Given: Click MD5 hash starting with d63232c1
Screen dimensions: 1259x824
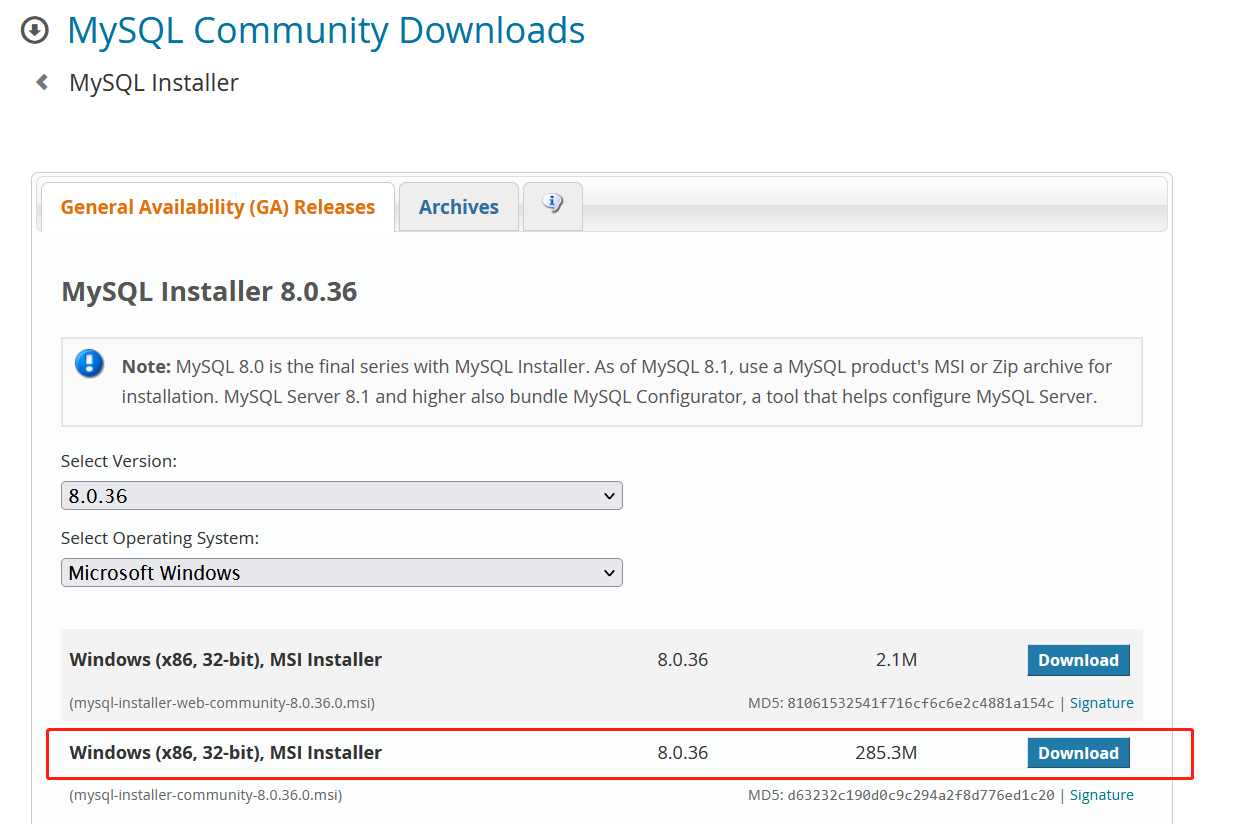Looking at the screenshot, I should tap(920, 796).
